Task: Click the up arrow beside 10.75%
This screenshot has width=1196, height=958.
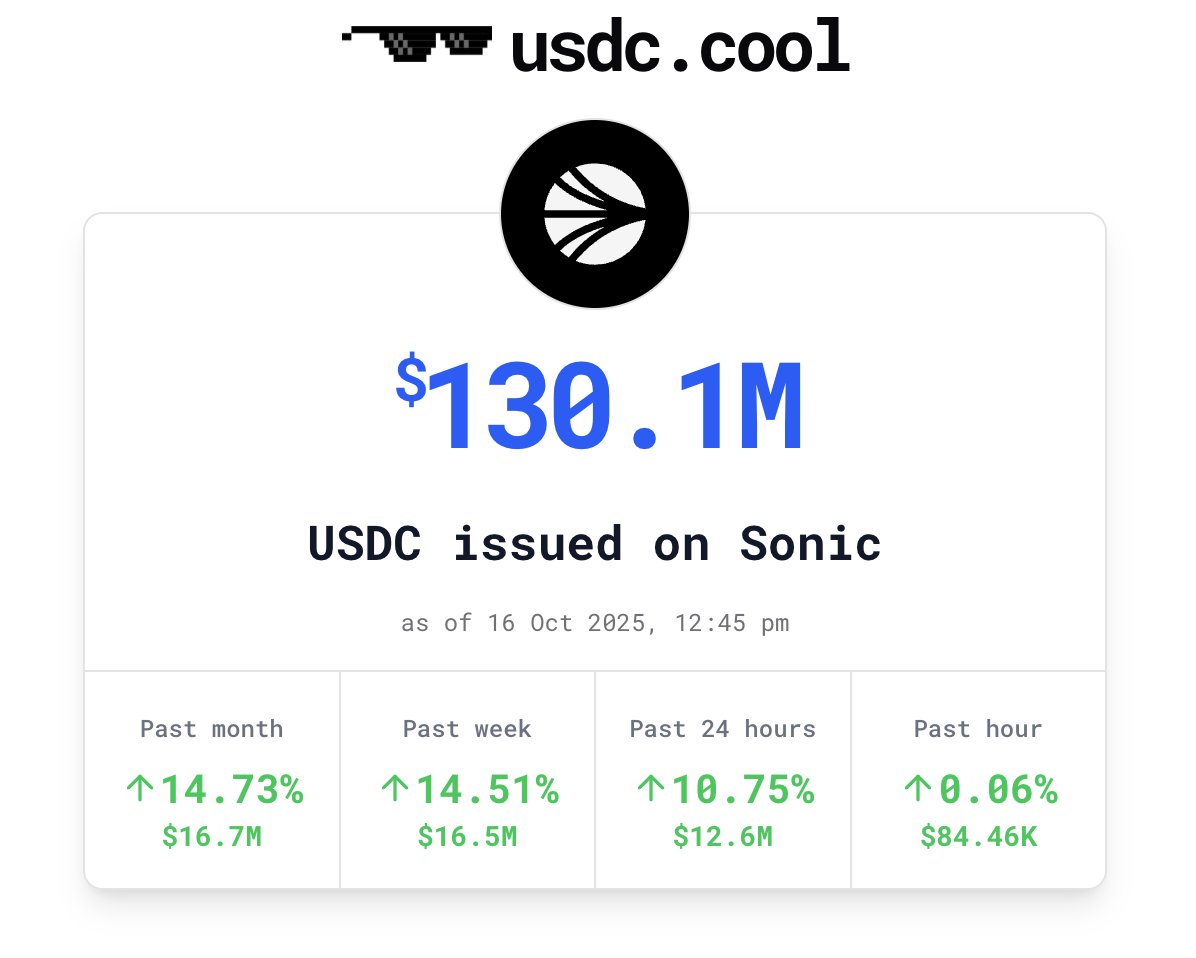Action: pyautogui.click(x=650, y=790)
